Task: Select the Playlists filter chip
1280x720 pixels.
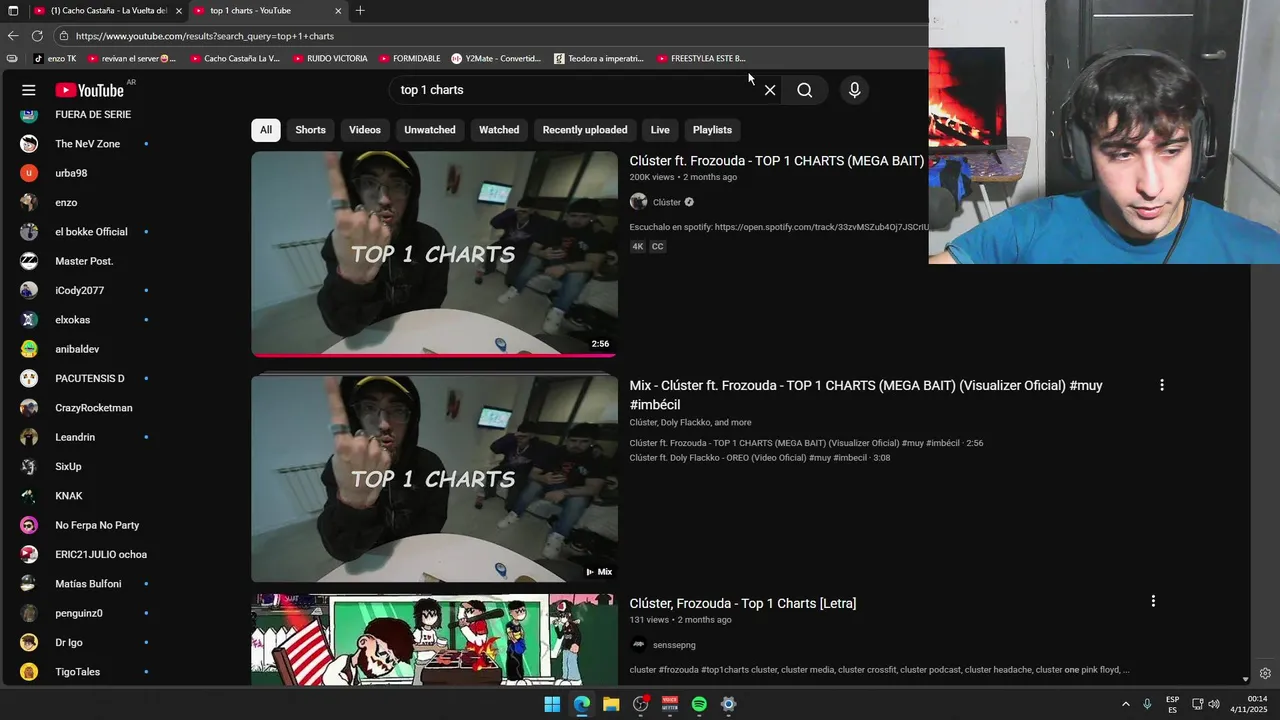Action: 712,130
